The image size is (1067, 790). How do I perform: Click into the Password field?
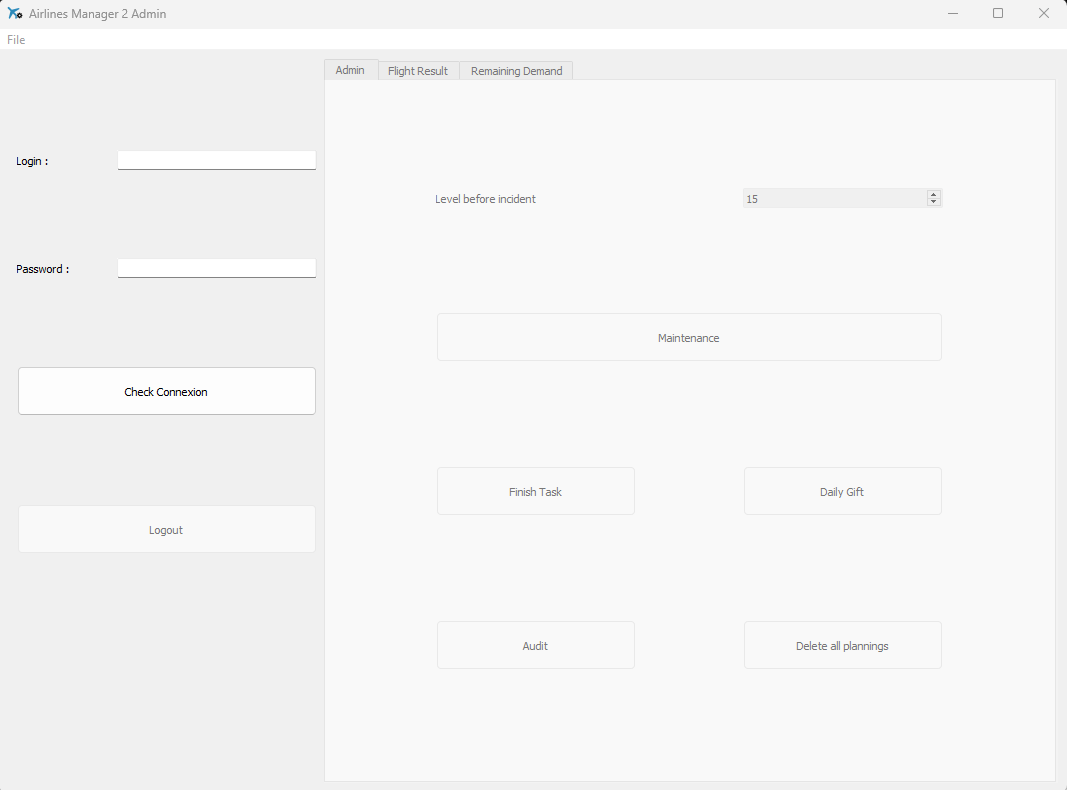pyautogui.click(x=216, y=268)
